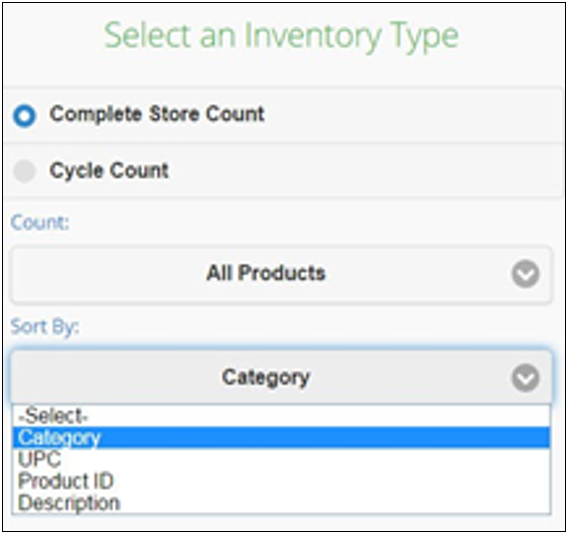Click the 'Cycle Count' label text
Viewport: 569px width, 535px height.
[109, 170]
